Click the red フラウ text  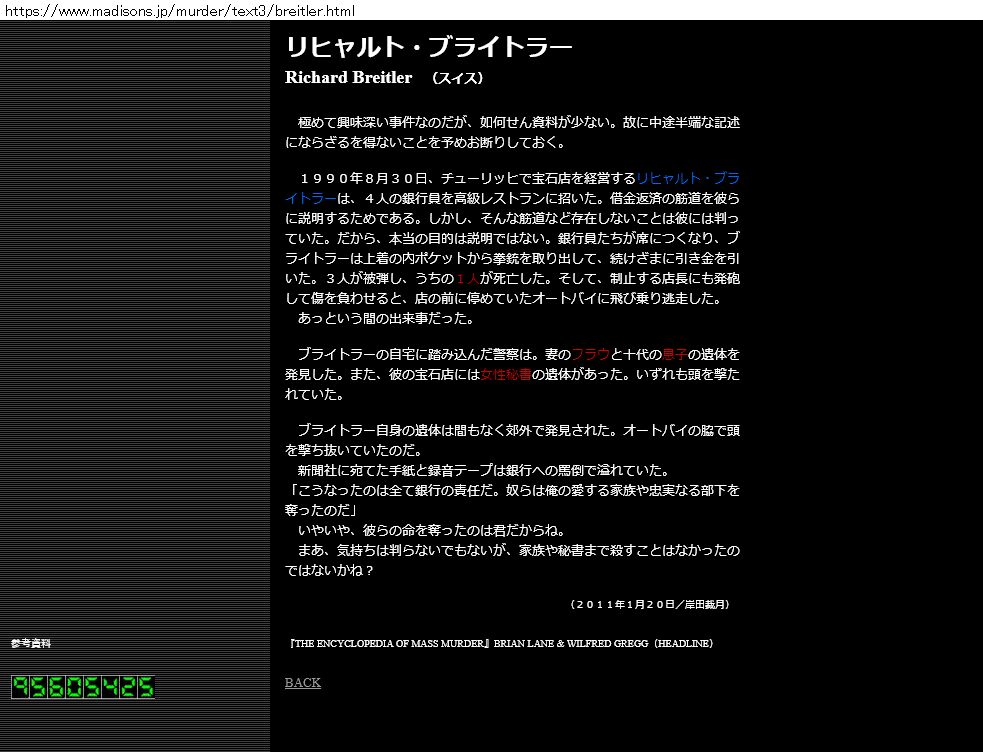pos(590,354)
